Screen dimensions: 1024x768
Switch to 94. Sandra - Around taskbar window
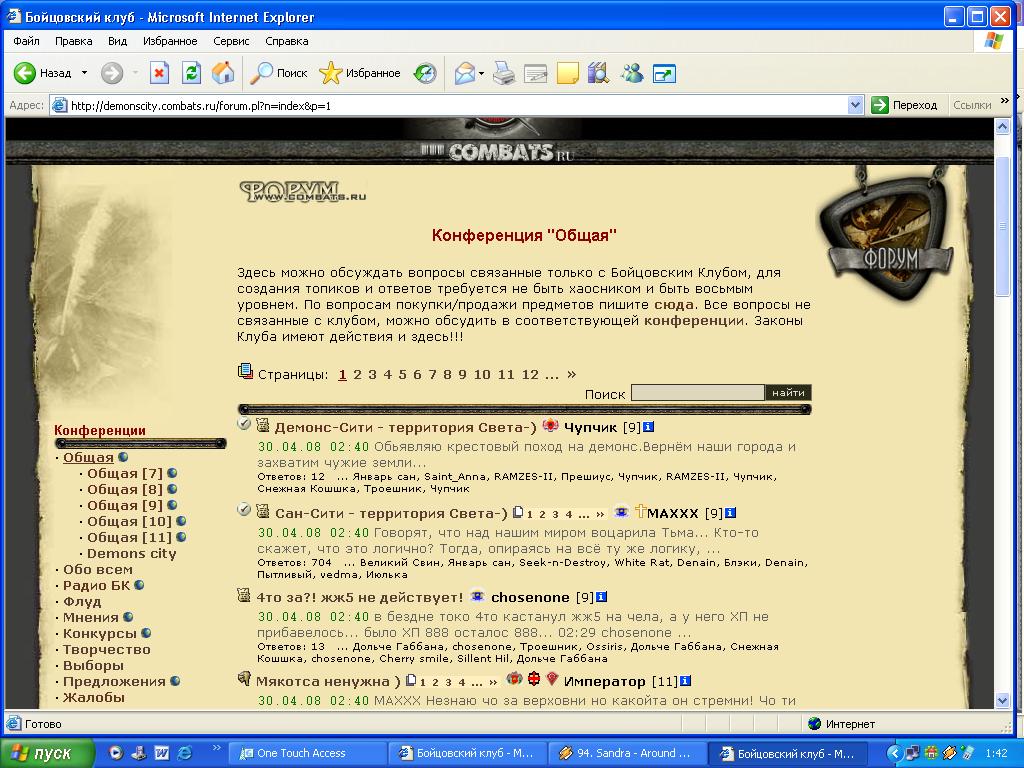tap(626, 753)
